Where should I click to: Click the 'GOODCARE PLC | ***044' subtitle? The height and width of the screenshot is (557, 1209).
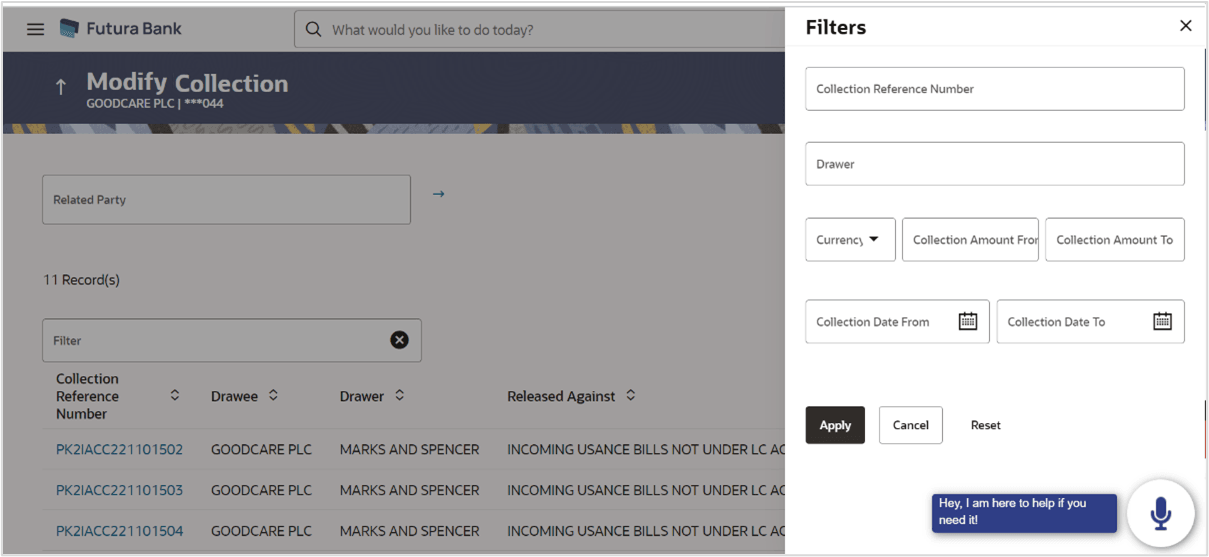(x=155, y=103)
